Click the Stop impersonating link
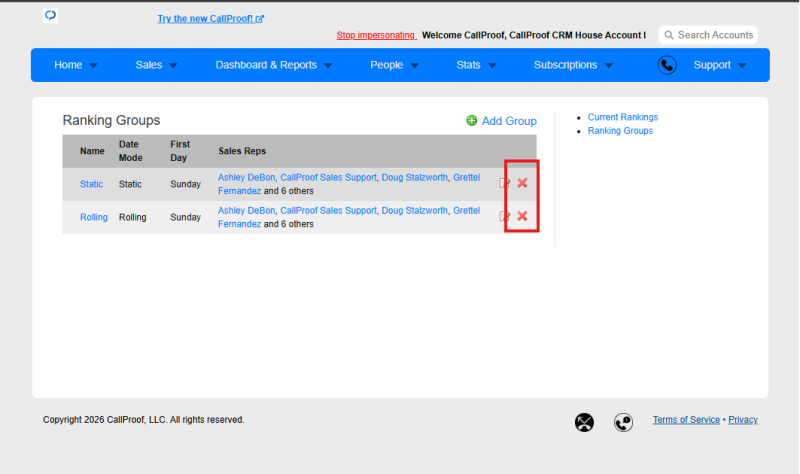 click(376, 35)
